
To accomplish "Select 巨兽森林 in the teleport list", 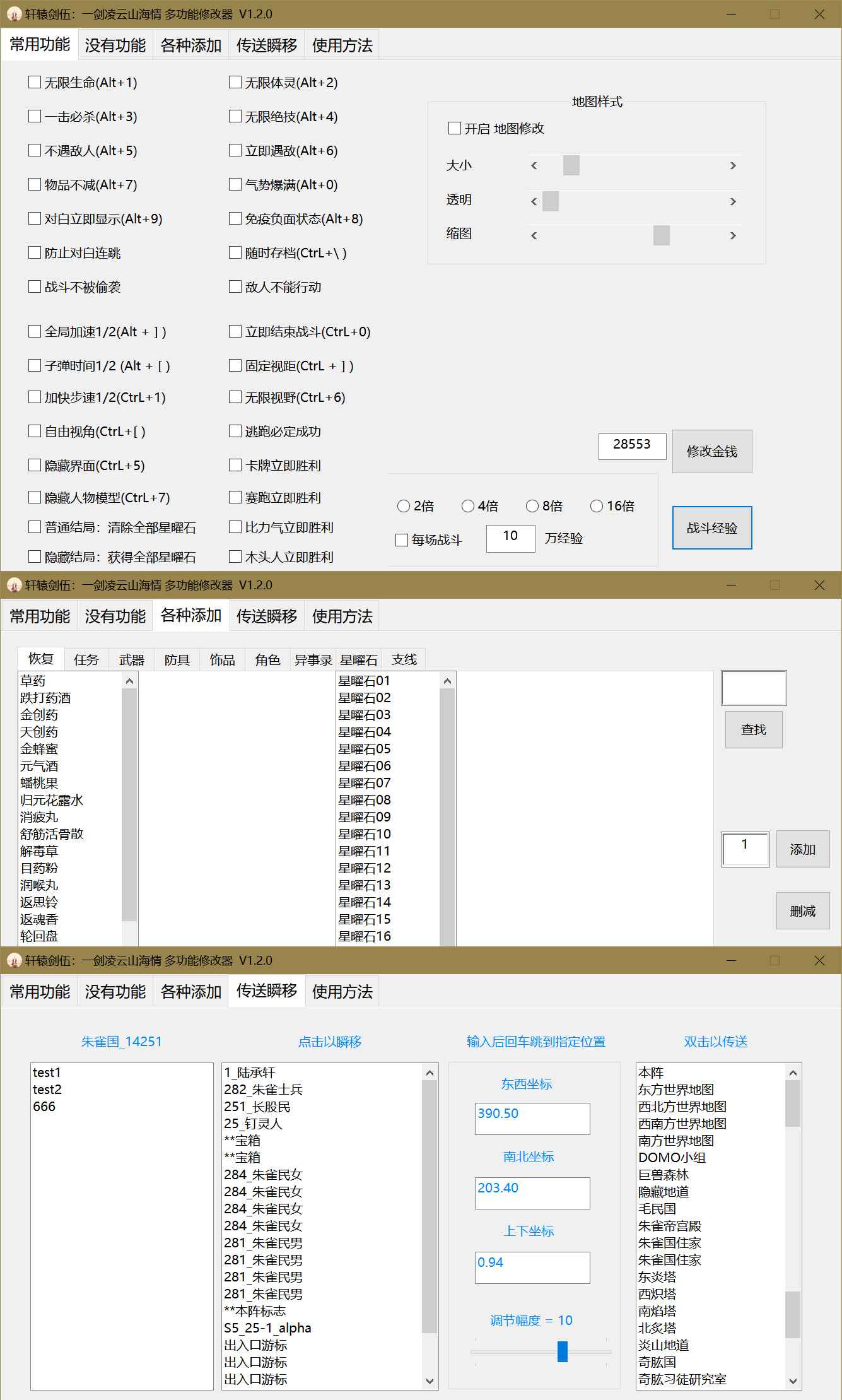I will click(664, 1175).
